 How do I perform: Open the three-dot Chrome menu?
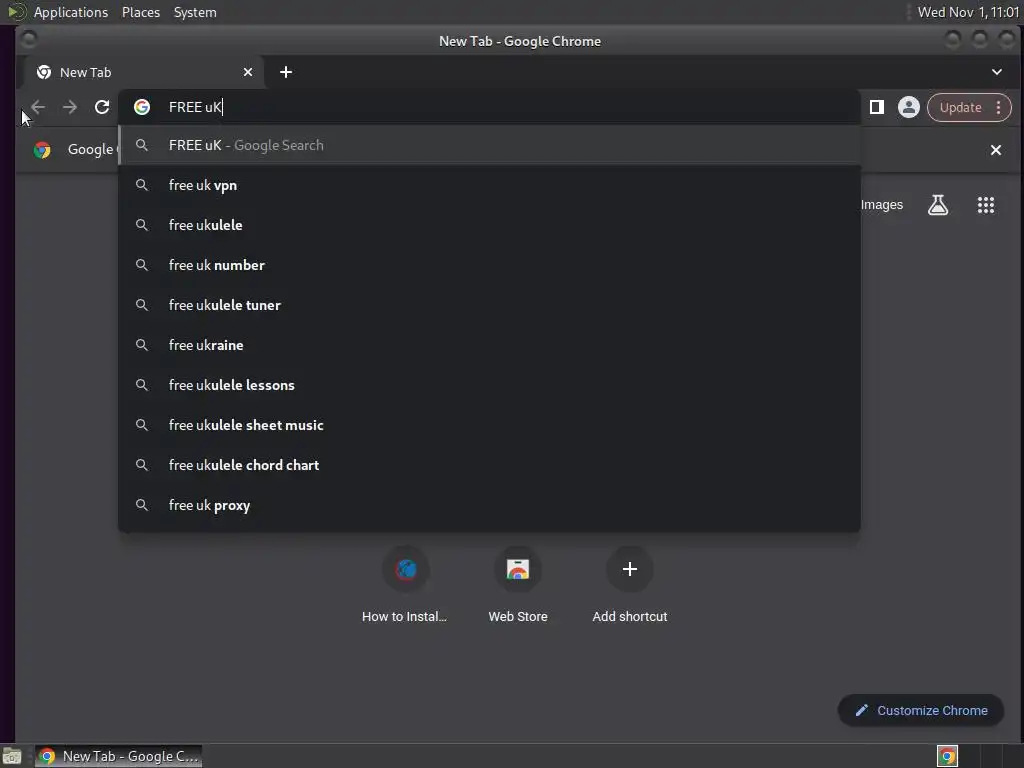coord(999,107)
